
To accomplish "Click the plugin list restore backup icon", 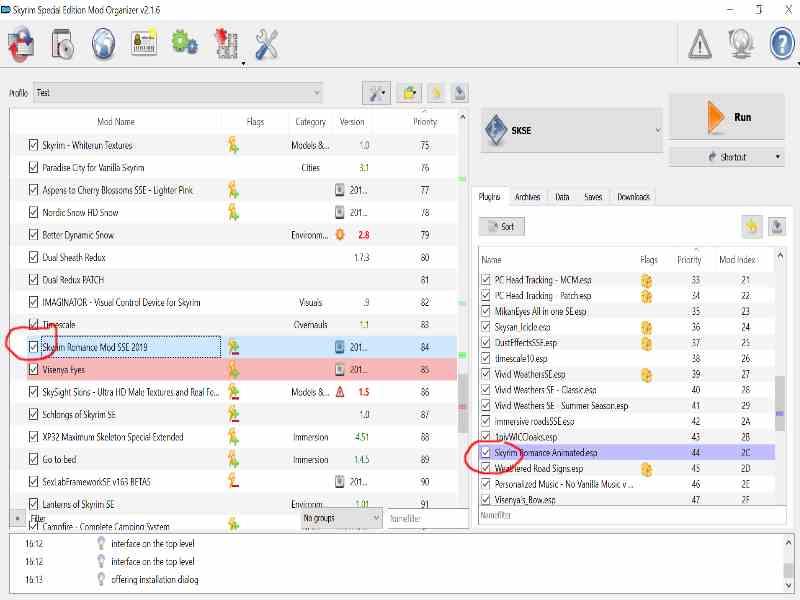I will (x=776, y=226).
